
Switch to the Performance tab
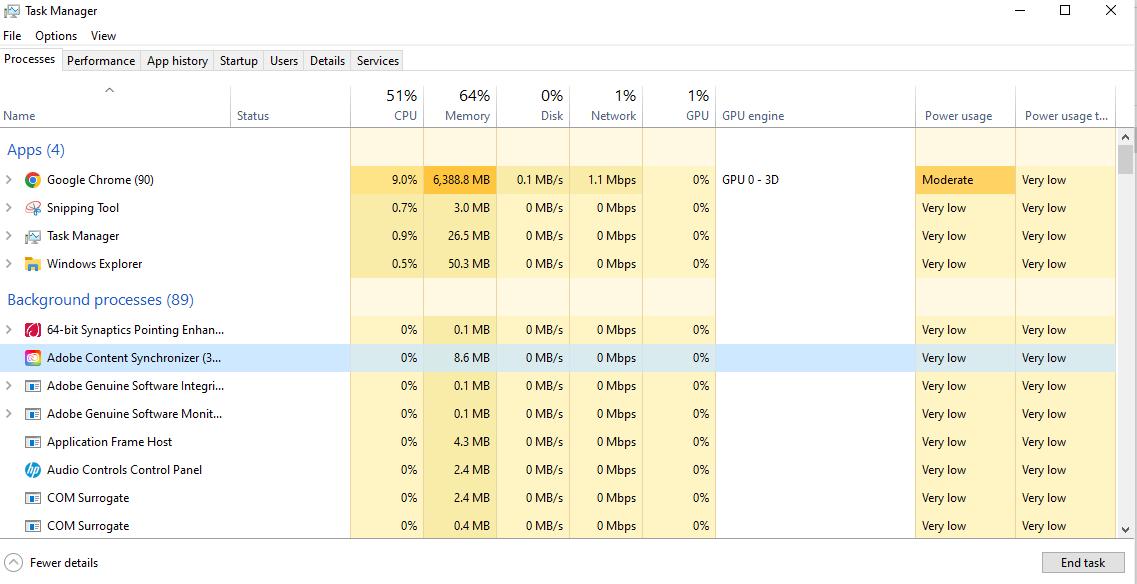pyautogui.click(x=100, y=61)
